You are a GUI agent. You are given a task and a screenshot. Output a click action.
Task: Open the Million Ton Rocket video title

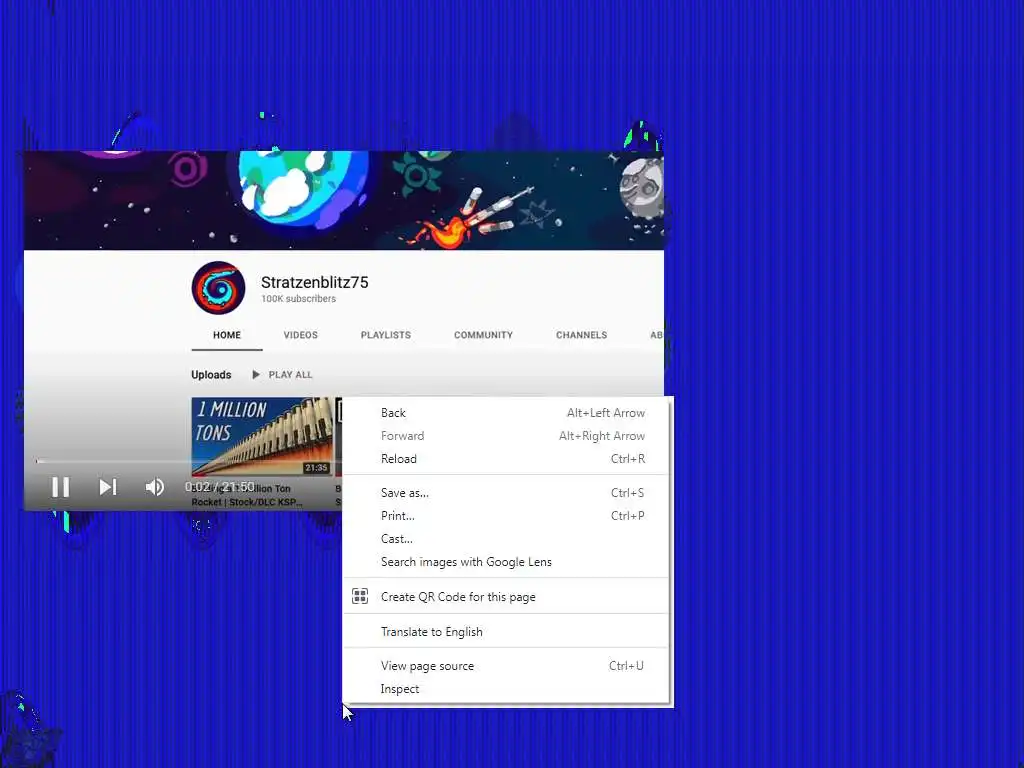click(x=247, y=495)
